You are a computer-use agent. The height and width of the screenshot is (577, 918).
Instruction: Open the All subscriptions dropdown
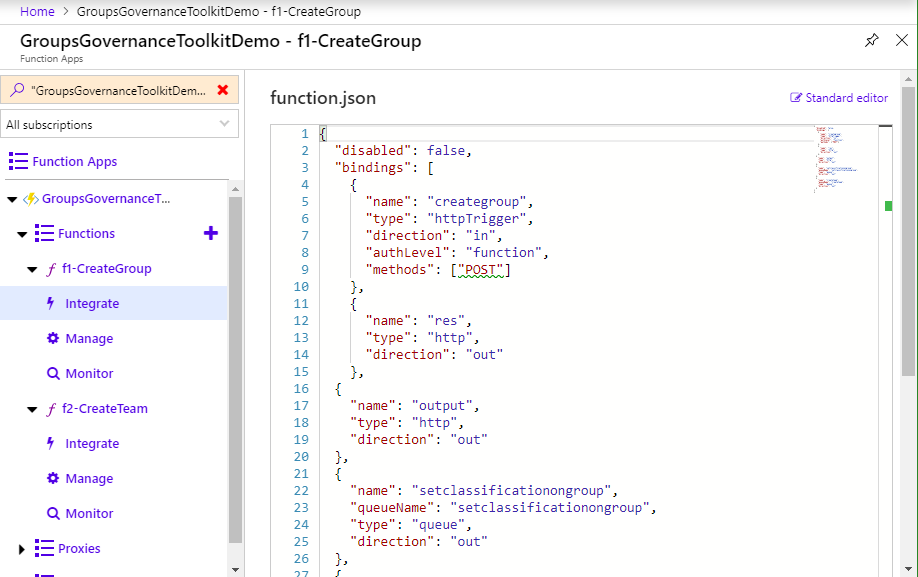point(119,124)
